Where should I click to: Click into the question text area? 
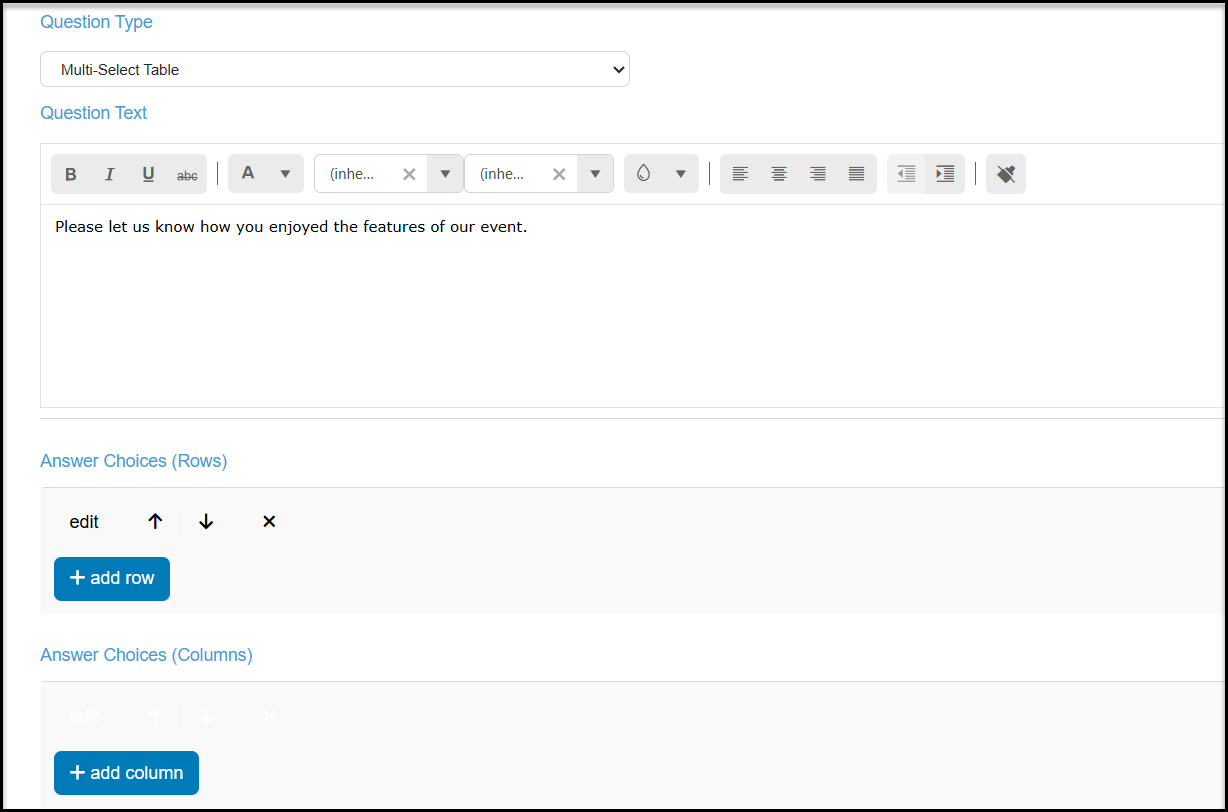634,306
